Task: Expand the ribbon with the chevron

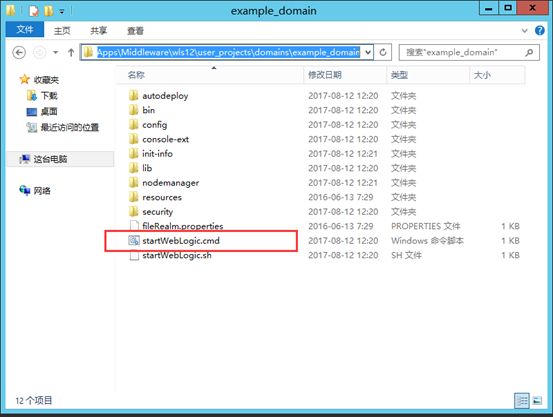Action: coord(524,31)
